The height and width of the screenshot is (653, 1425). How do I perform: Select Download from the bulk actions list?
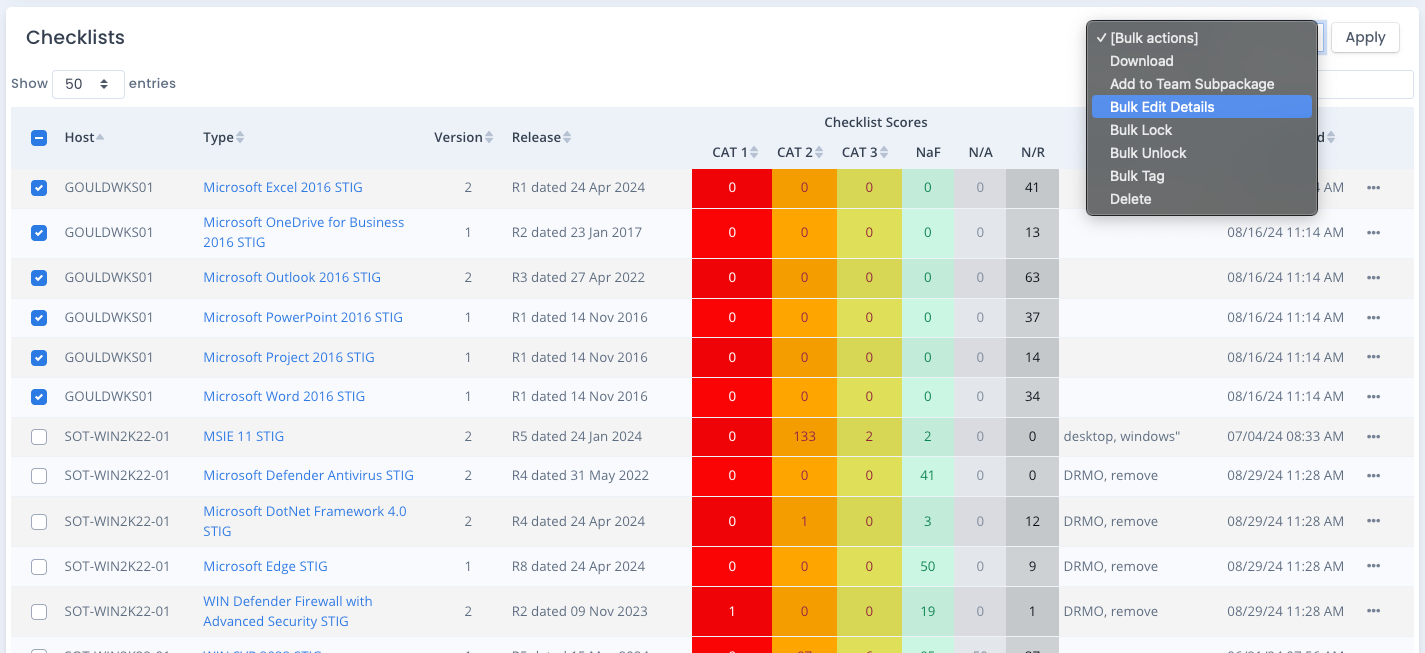click(1202, 61)
